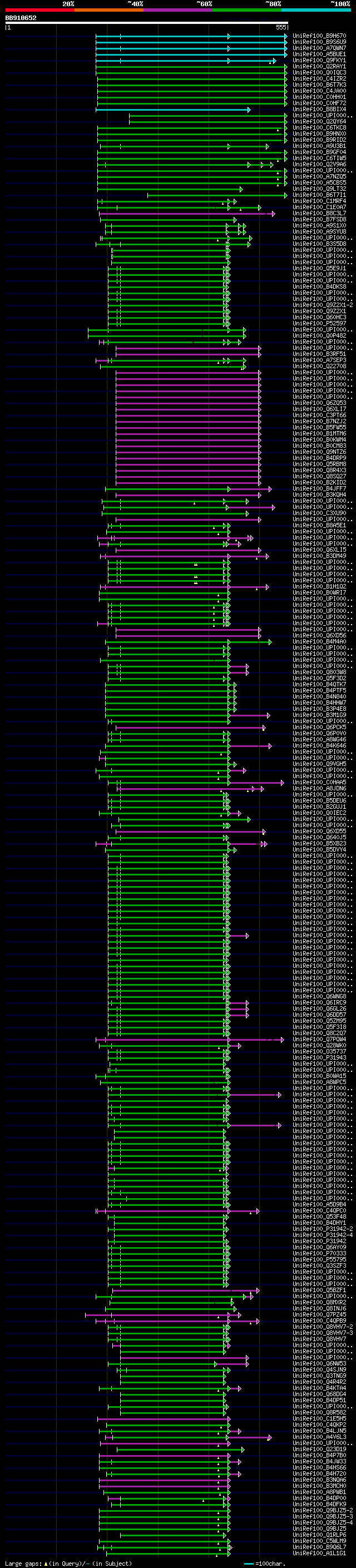Open hit UniRef100_C4IZR2
Screen dimensions: 356x1568
319,78
